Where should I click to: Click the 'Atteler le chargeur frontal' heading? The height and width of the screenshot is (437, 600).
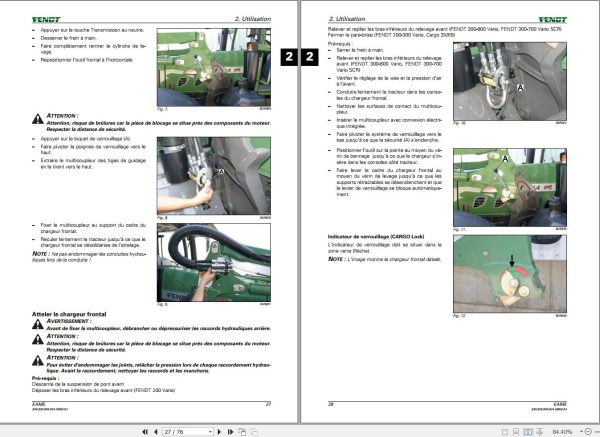click(x=69, y=314)
